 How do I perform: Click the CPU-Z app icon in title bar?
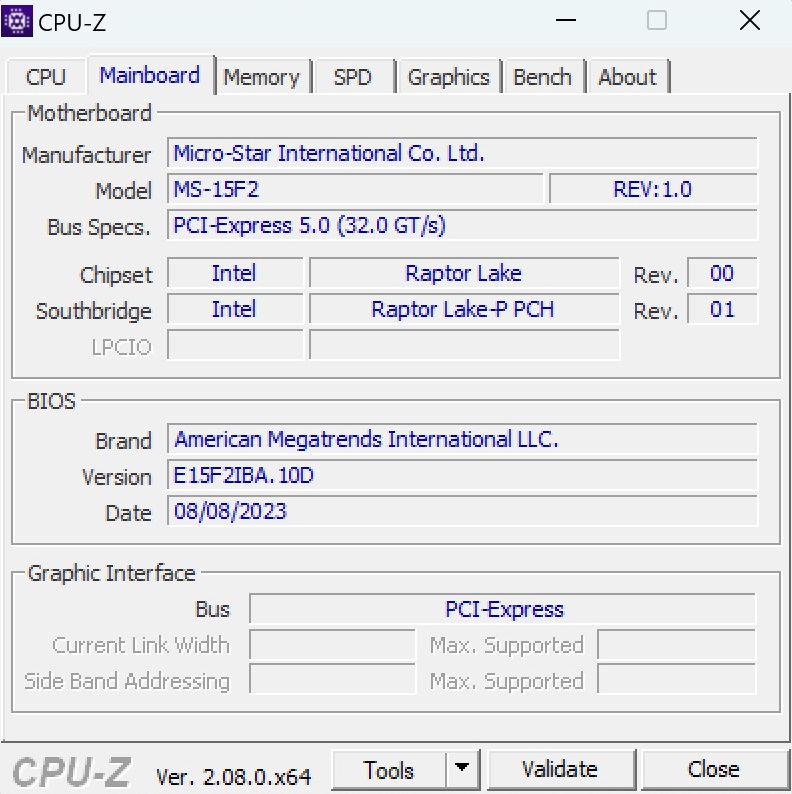point(17,21)
